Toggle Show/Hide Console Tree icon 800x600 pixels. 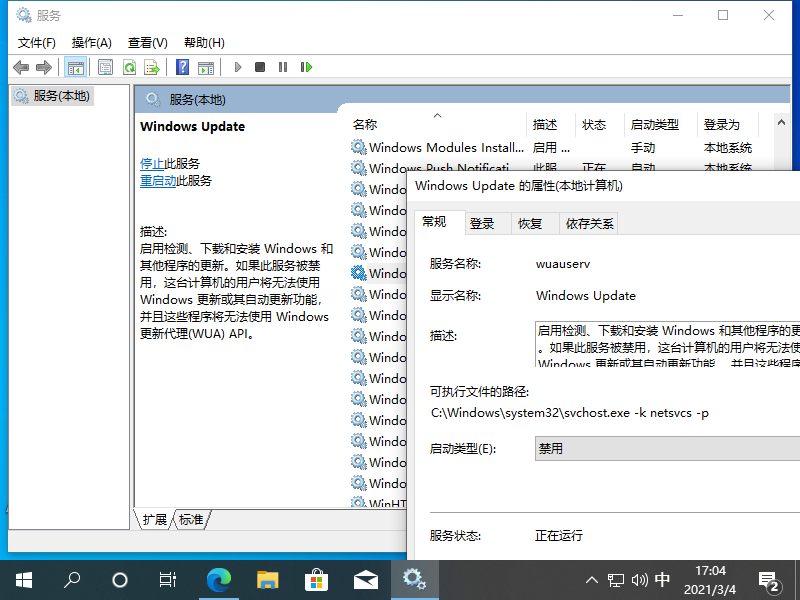(x=75, y=67)
